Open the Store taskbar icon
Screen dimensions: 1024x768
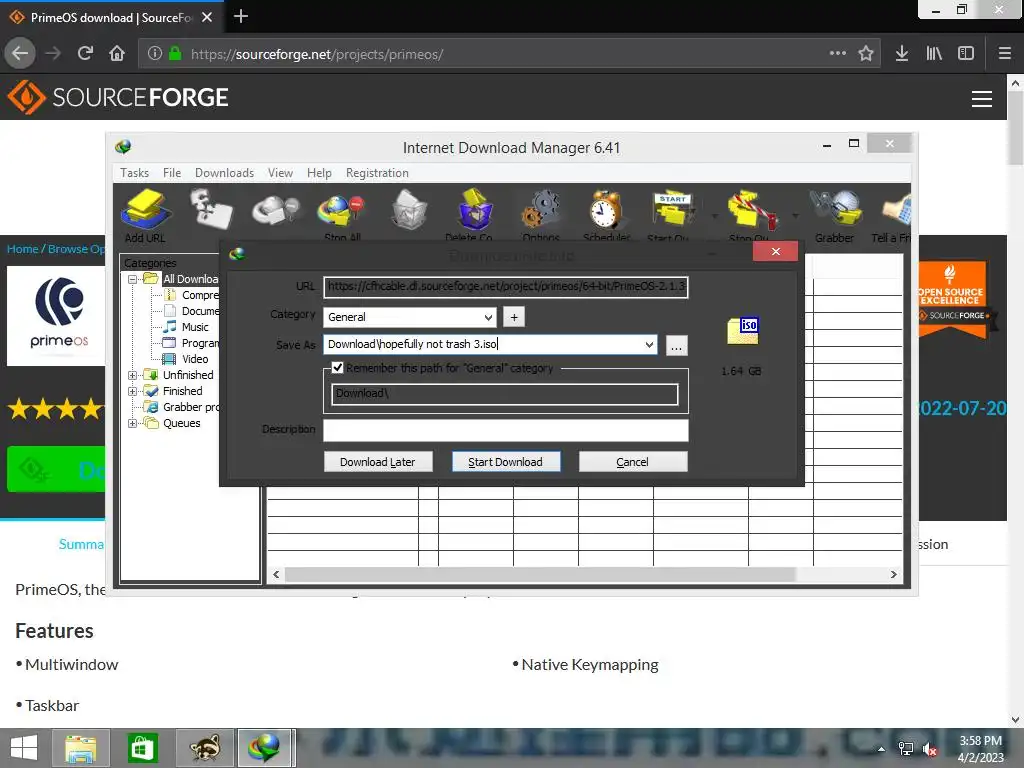tap(142, 748)
